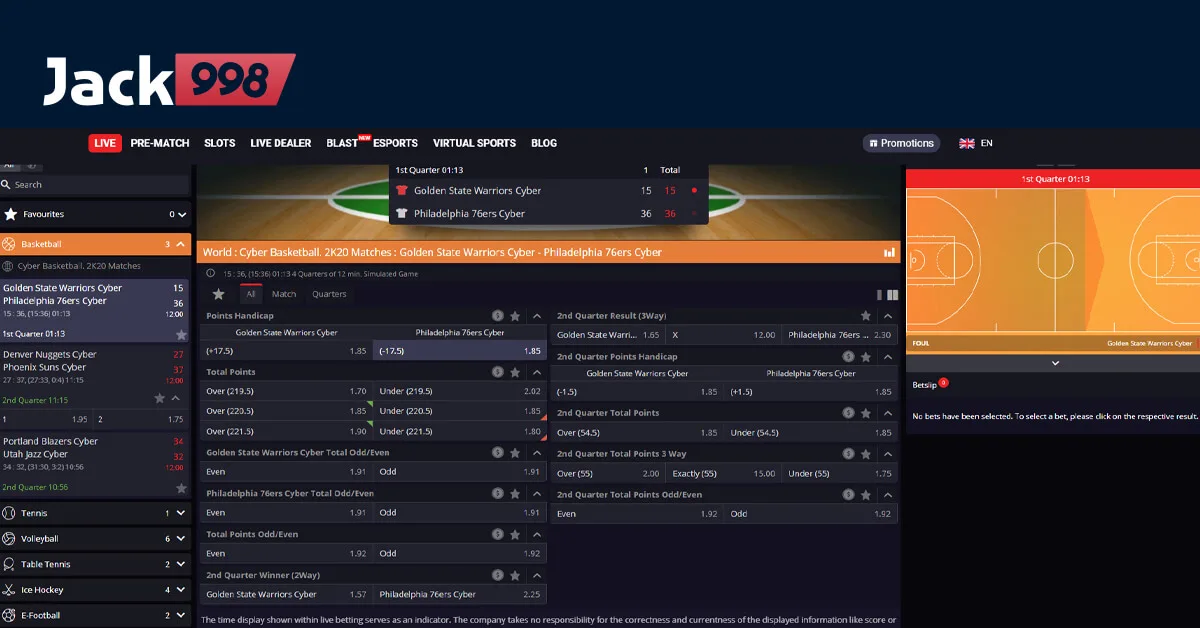The image size is (1200, 628).
Task: Star the Portland Blazers vs Utah Jazz match
Action: (181, 488)
